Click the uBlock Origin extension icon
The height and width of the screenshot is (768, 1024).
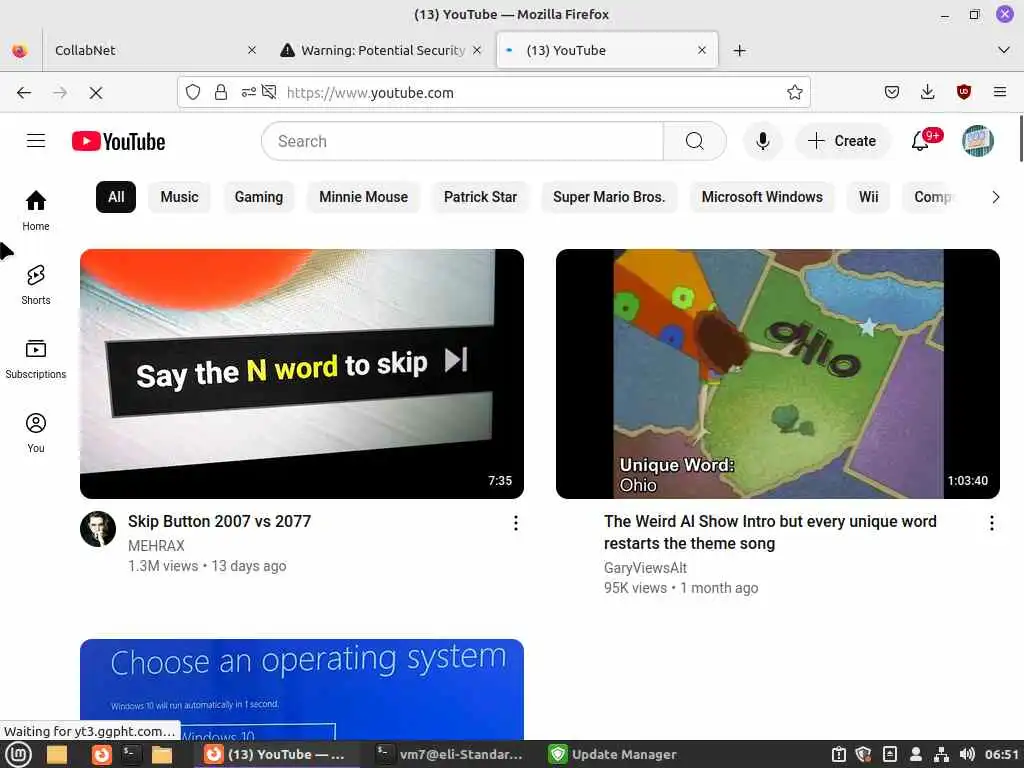pyautogui.click(x=963, y=93)
